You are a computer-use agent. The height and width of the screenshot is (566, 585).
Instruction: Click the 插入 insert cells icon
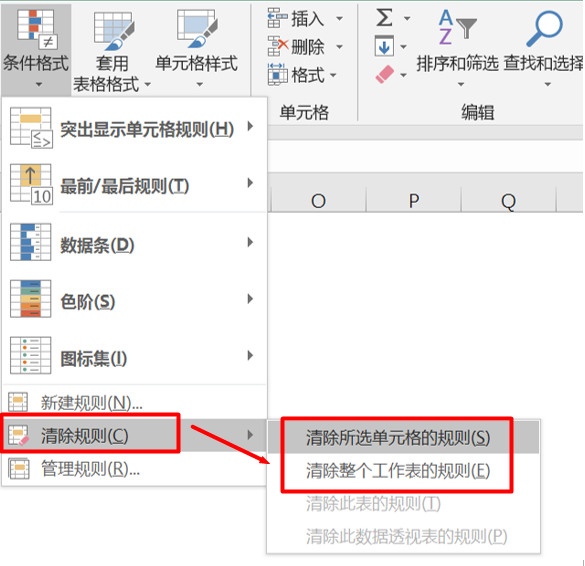tap(277, 18)
